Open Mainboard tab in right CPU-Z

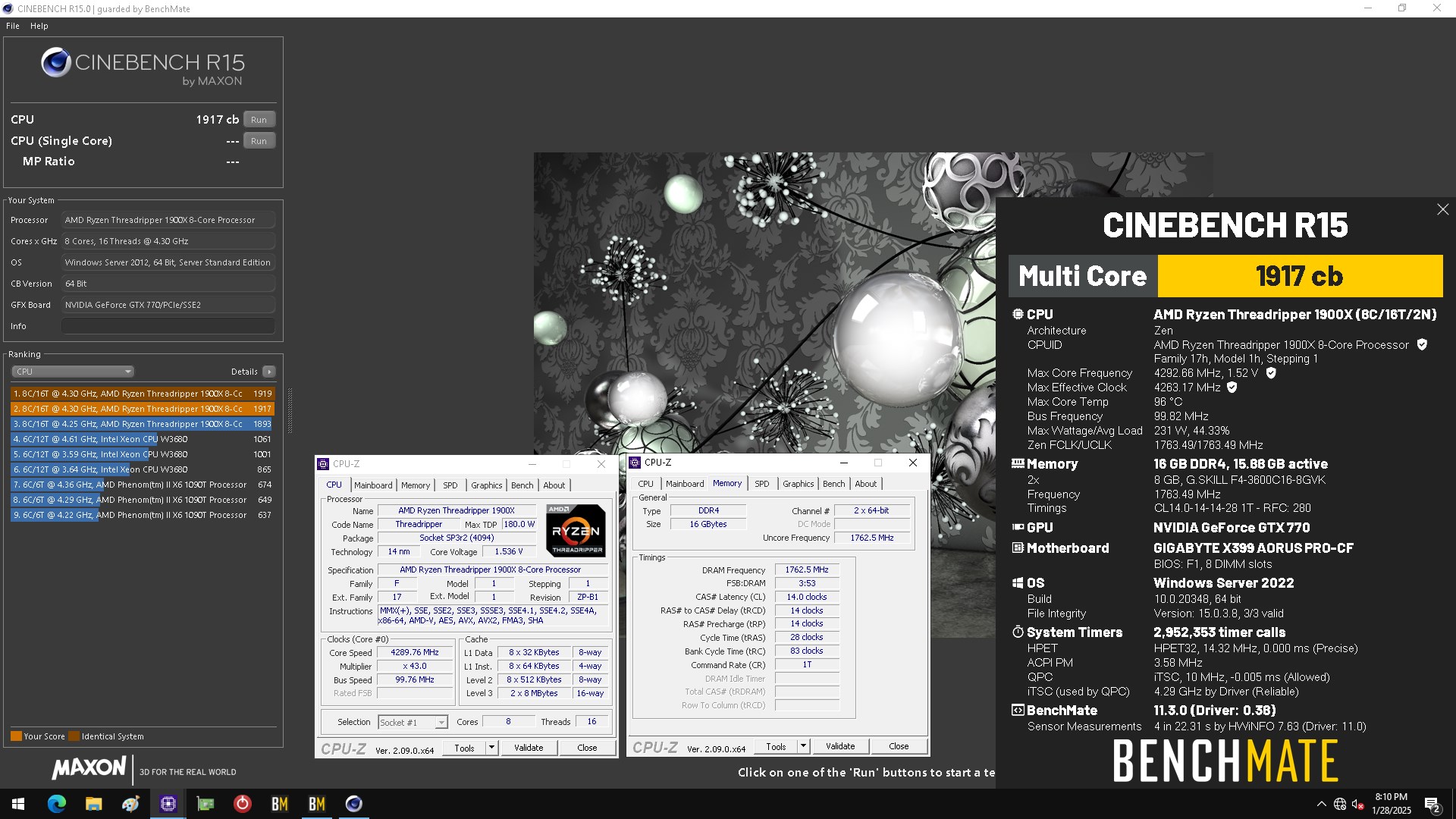[685, 484]
